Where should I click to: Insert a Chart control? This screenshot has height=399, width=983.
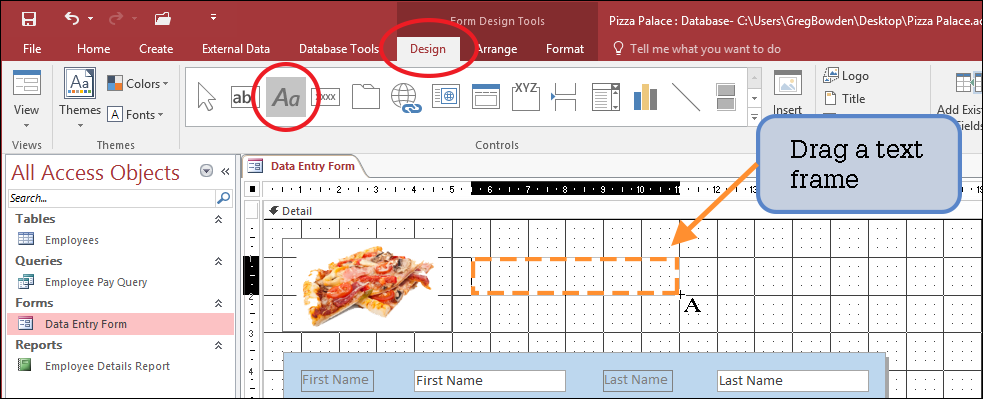[x=645, y=97]
